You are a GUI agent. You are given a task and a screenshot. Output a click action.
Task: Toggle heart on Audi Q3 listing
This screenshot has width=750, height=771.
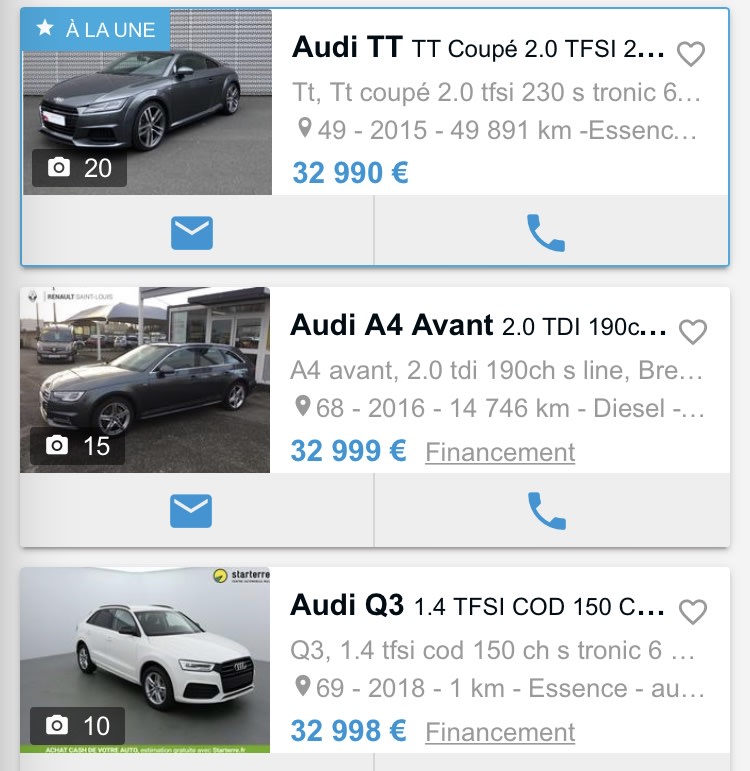(x=693, y=611)
